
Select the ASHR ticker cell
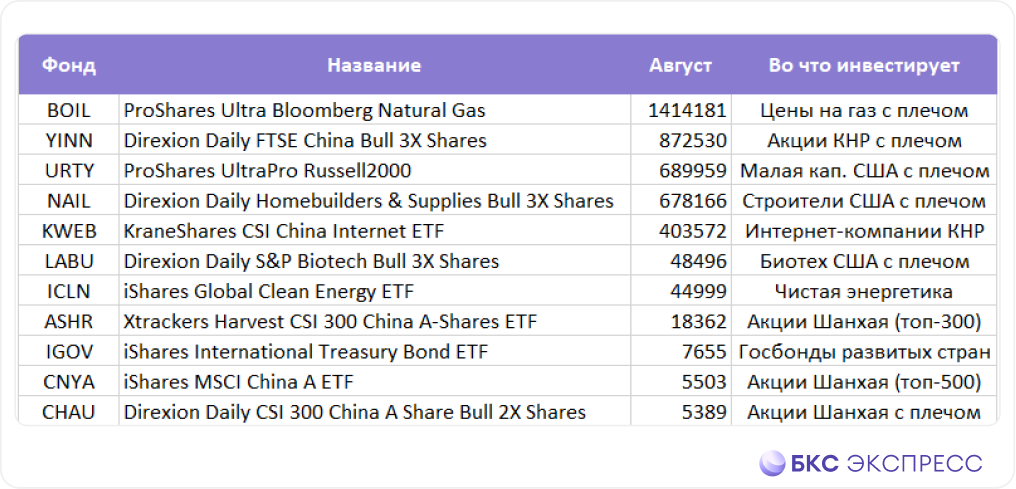69,321
